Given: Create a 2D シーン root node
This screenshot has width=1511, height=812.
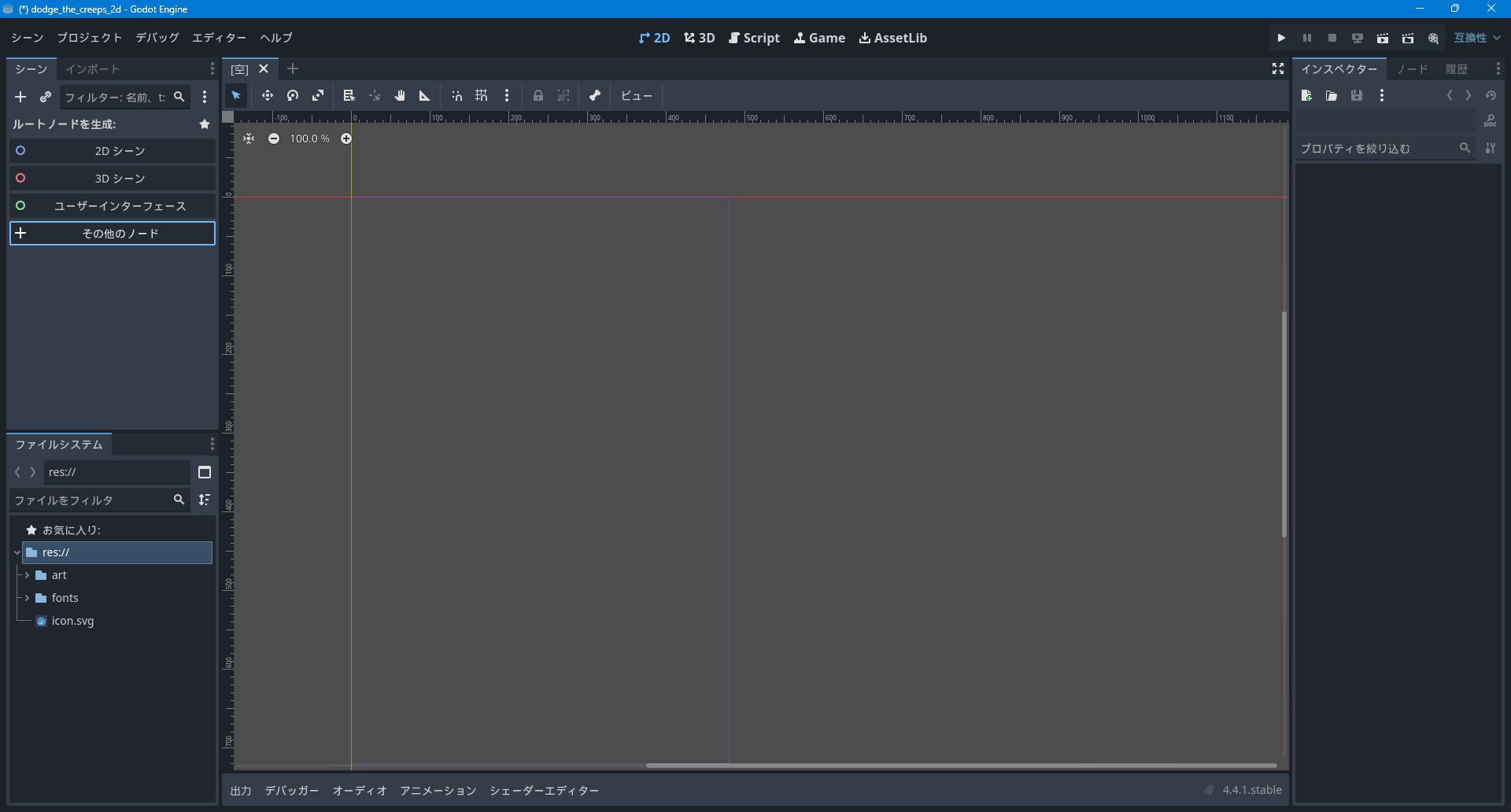Looking at the screenshot, I should click(x=113, y=151).
